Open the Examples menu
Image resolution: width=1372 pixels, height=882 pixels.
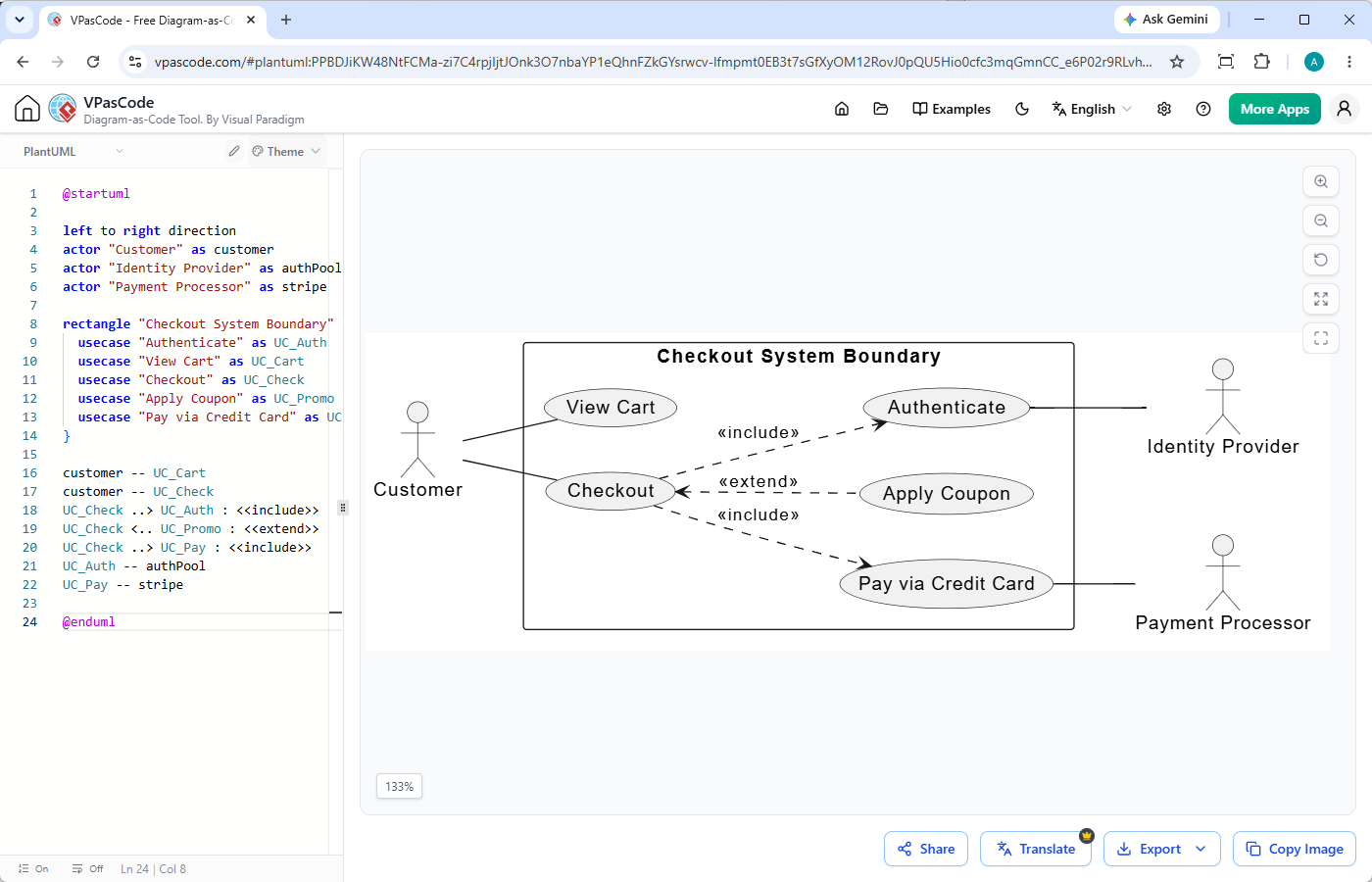click(x=952, y=109)
